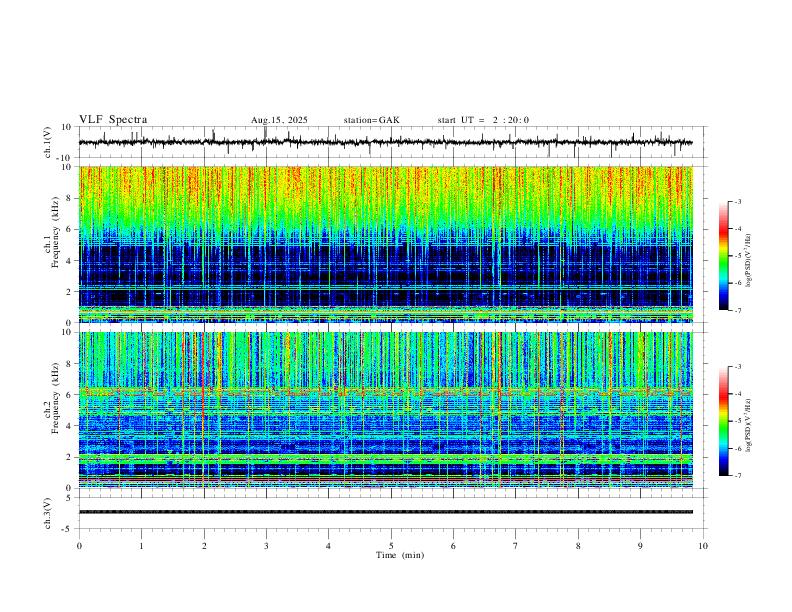Click the "5" tick of ch.3(V) axis
792x612 pixels.
[70, 498]
